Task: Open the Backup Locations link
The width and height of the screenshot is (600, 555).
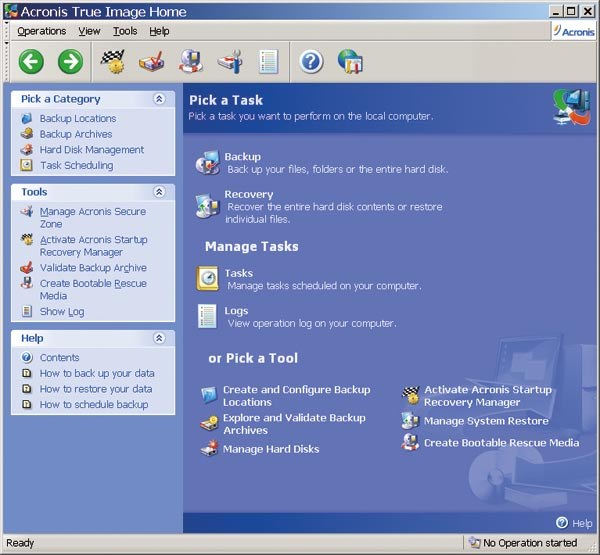Action: coord(78,118)
